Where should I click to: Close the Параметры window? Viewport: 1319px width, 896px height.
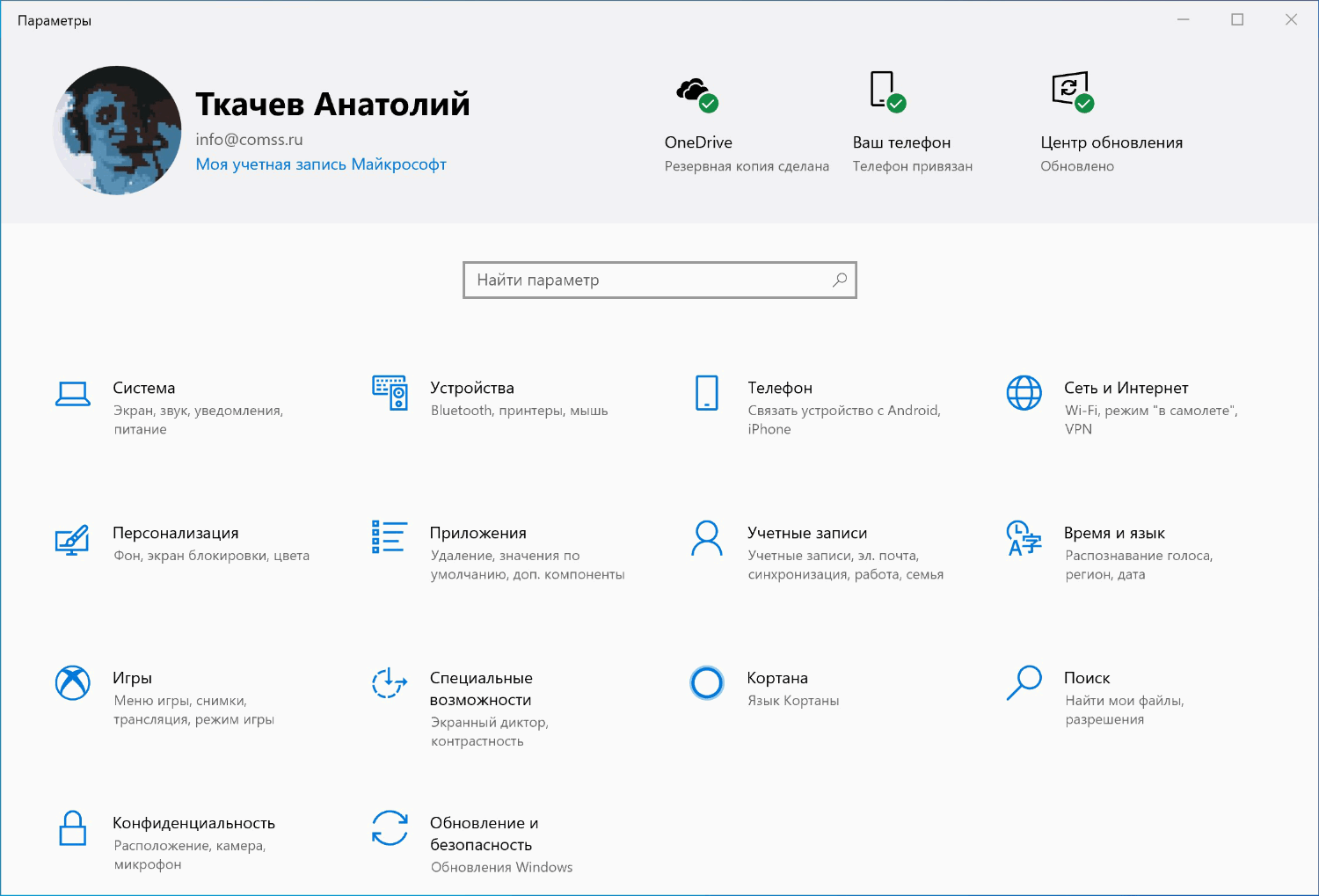pos(1291,19)
